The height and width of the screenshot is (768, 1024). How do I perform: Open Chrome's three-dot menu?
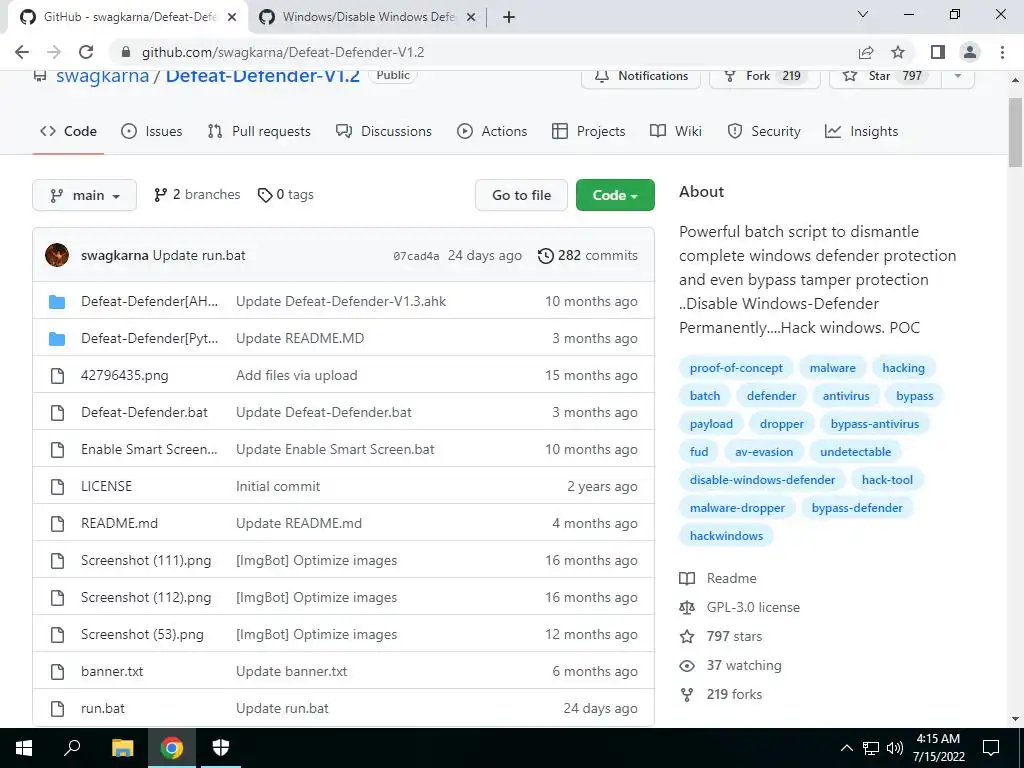tap(1002, 52)
